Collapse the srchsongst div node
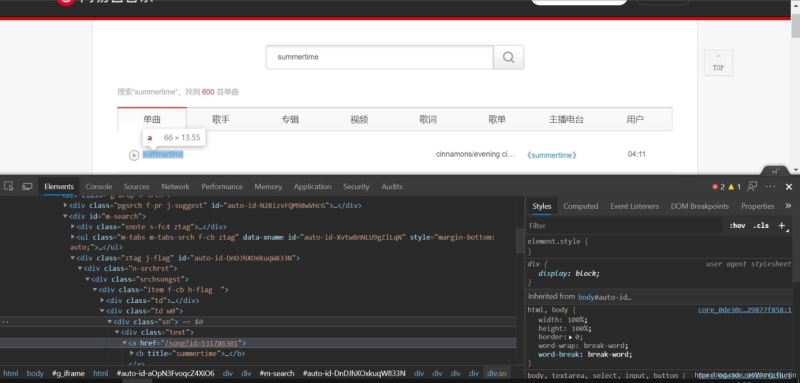800x383 pixels. [x=87, y=279]
